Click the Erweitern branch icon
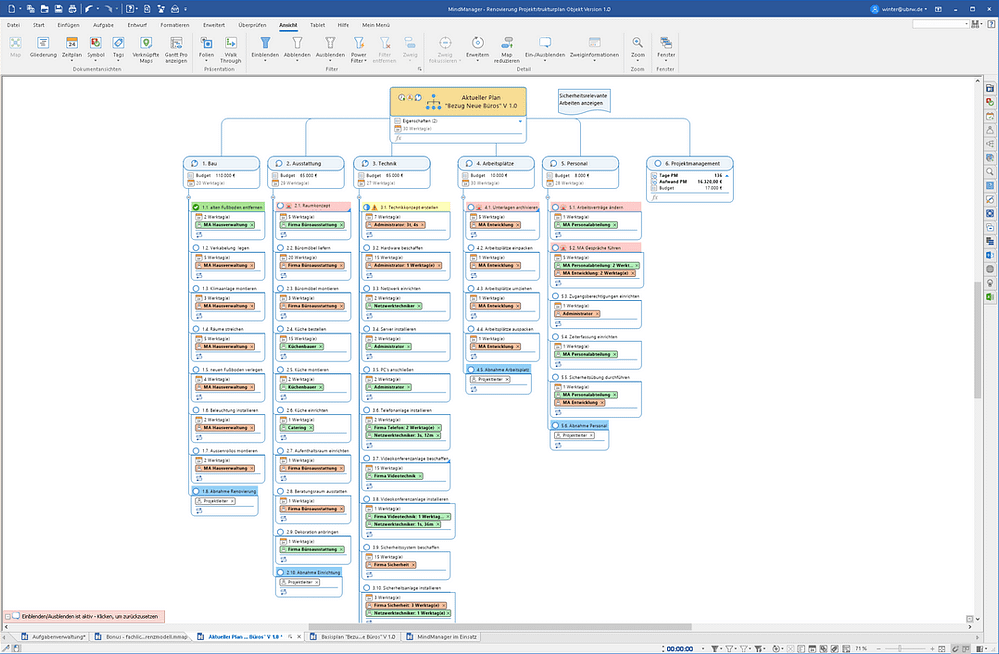The image size is (999, 654). 477,48
